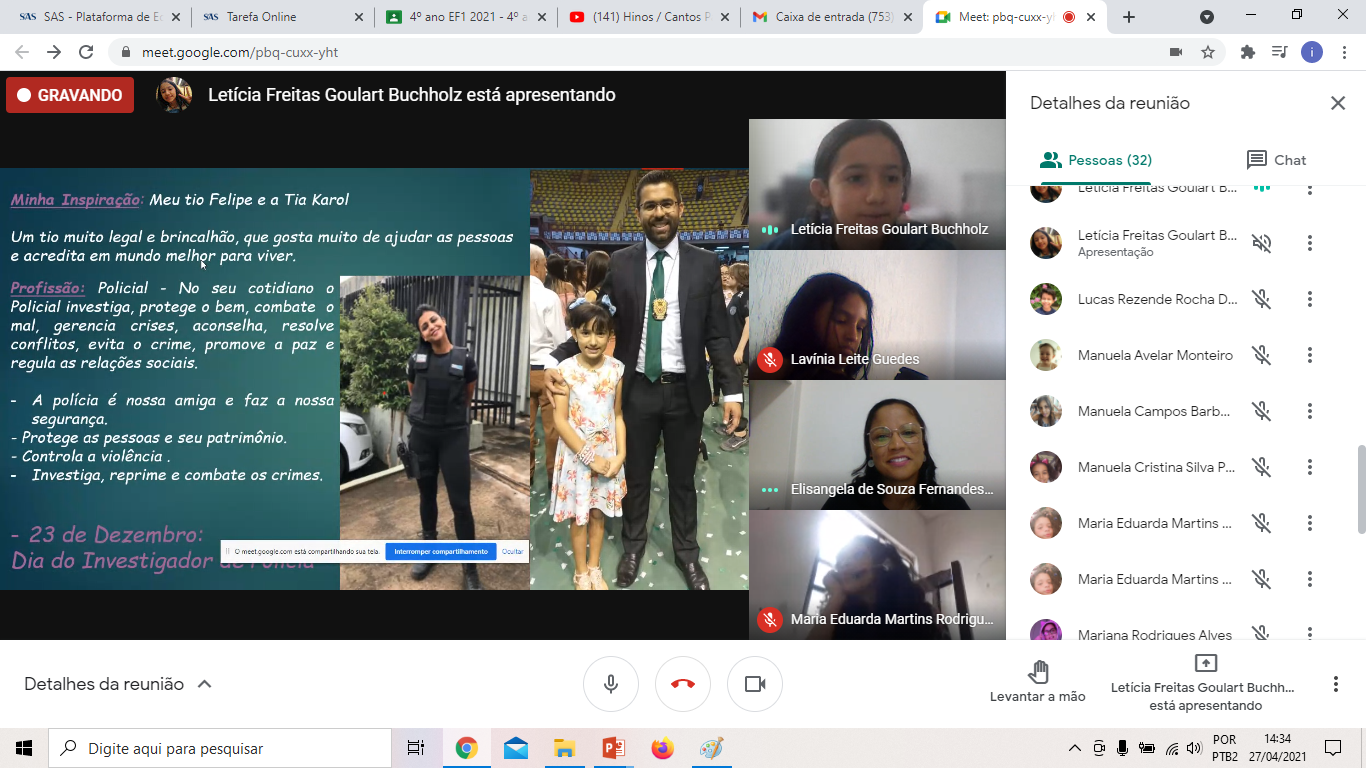
Task: Click muted mic icon for Manuela Cristina Silva
Action: tap(1262, 467)
